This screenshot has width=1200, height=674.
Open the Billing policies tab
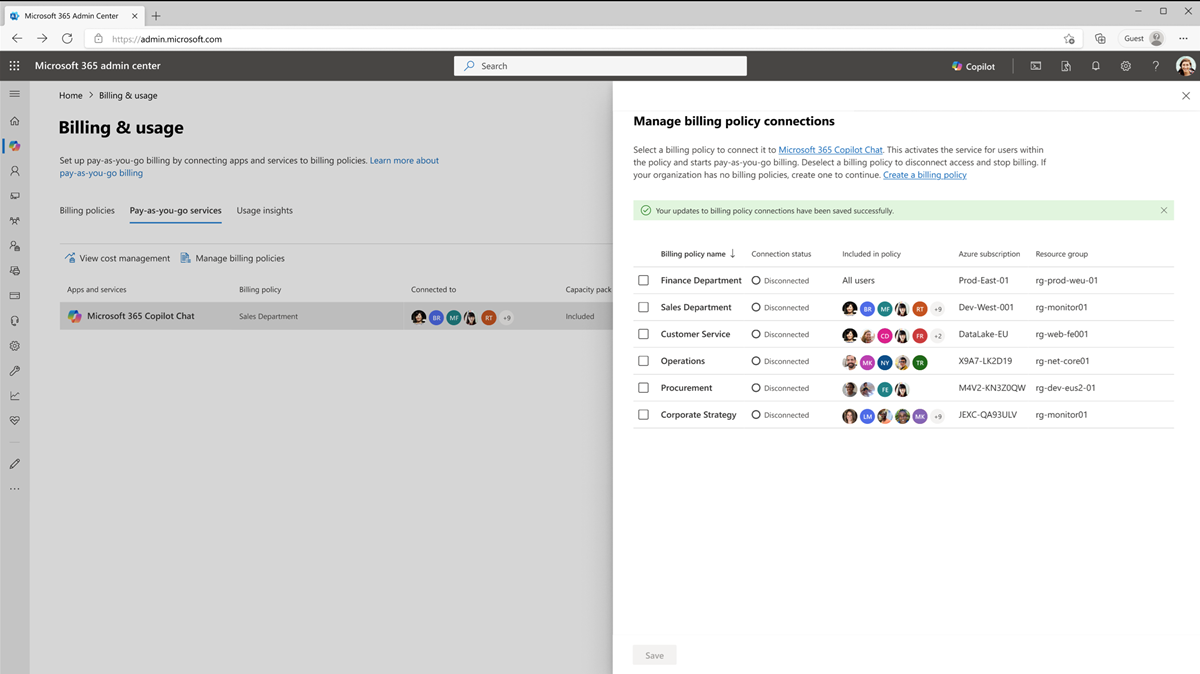pyautogui.click(x=86, y=211)
